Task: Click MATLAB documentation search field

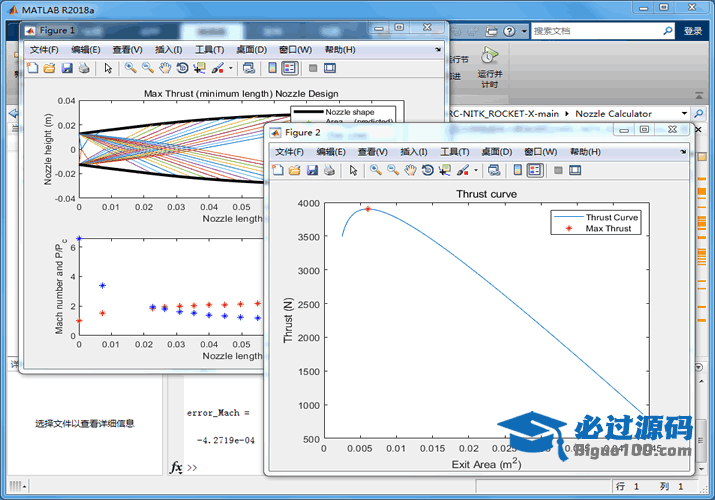Action: pos(596,31)
